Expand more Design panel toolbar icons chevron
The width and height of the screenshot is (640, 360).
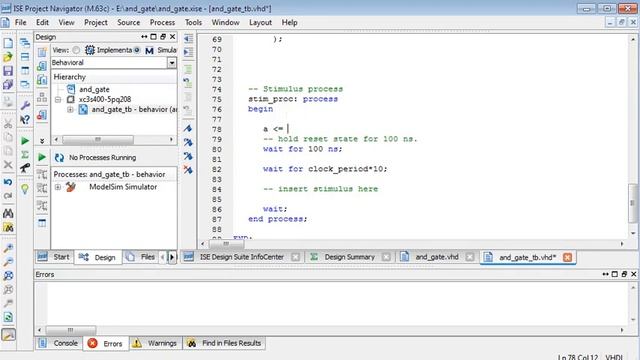[x=42, y=141]
